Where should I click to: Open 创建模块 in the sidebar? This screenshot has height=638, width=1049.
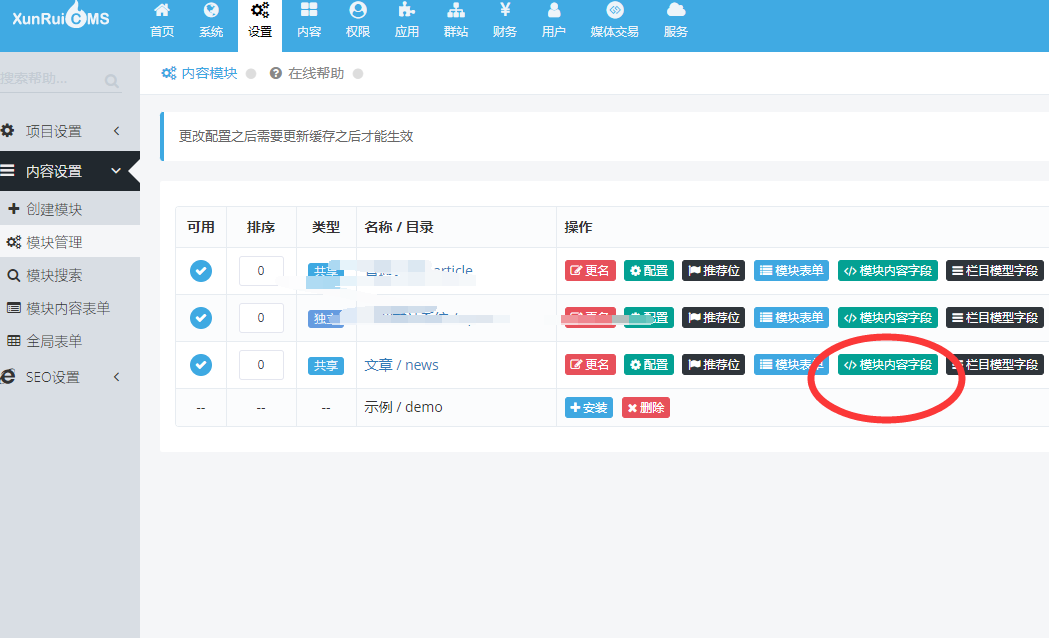pyautogui.click(x=70, y=209)
